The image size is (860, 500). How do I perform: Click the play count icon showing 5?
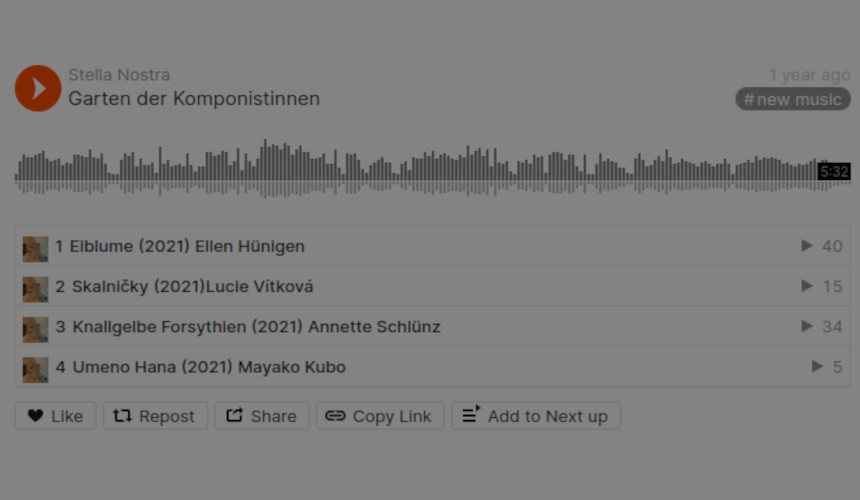pos(817,366)
